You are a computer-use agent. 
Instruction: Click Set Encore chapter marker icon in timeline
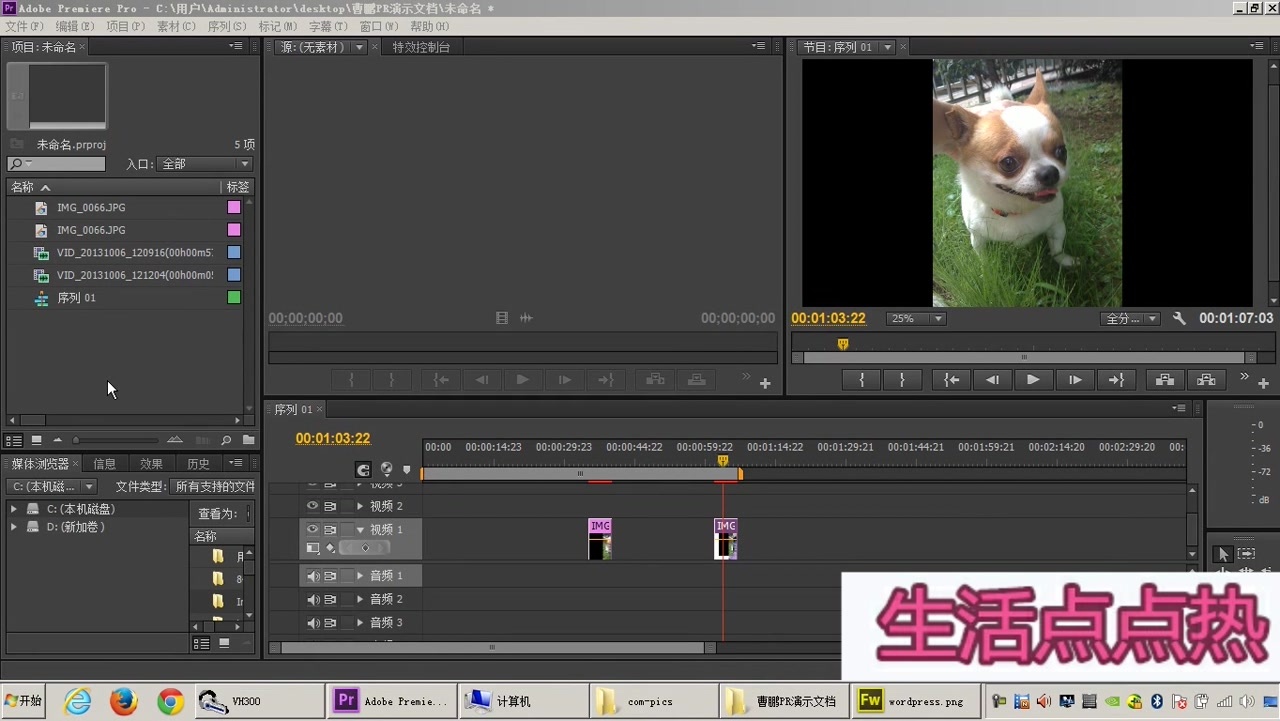click(x=386, y=469)
